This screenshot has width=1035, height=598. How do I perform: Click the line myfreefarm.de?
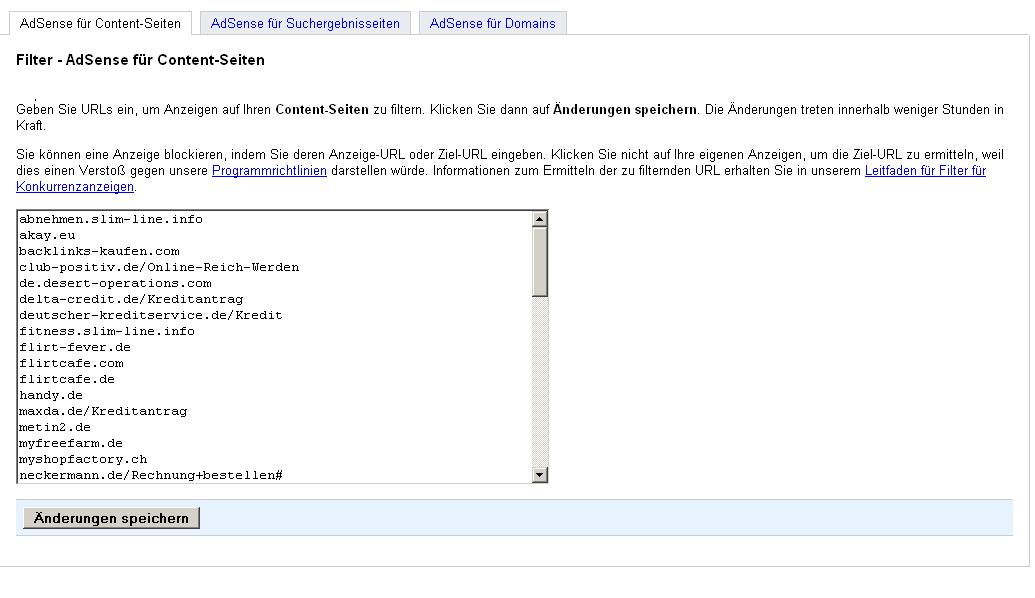pyautogui.click(x=71, y=443)
